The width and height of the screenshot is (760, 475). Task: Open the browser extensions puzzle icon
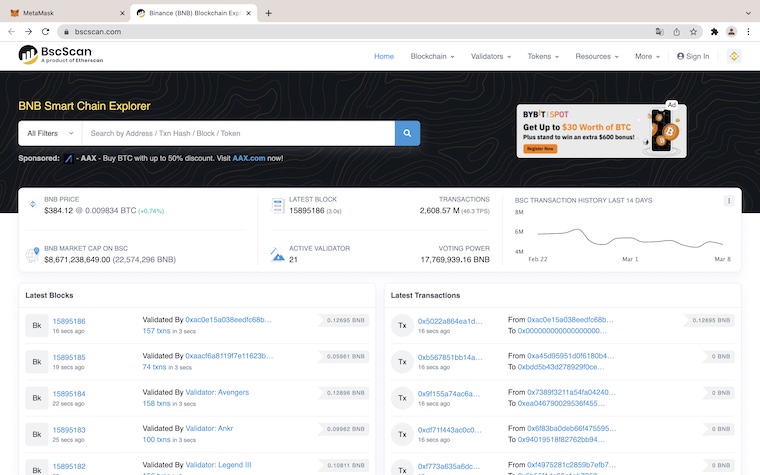click(714, 31)
